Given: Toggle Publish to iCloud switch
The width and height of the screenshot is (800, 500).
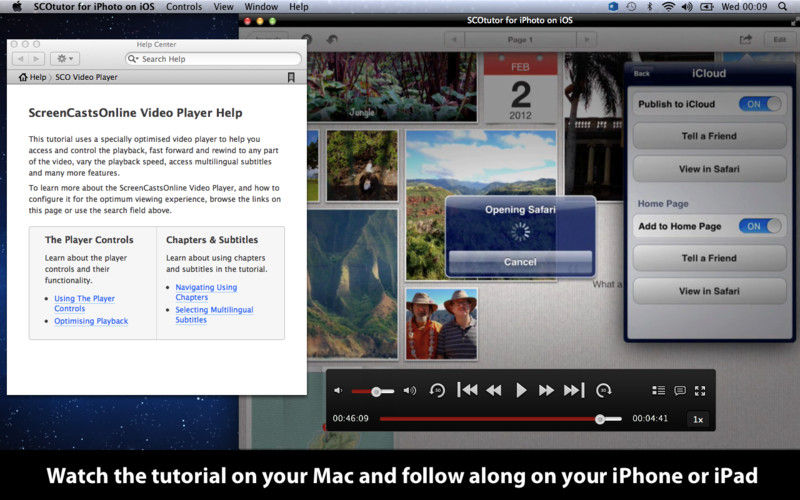Looking at the screenshot, I should [x=760, y=104].
